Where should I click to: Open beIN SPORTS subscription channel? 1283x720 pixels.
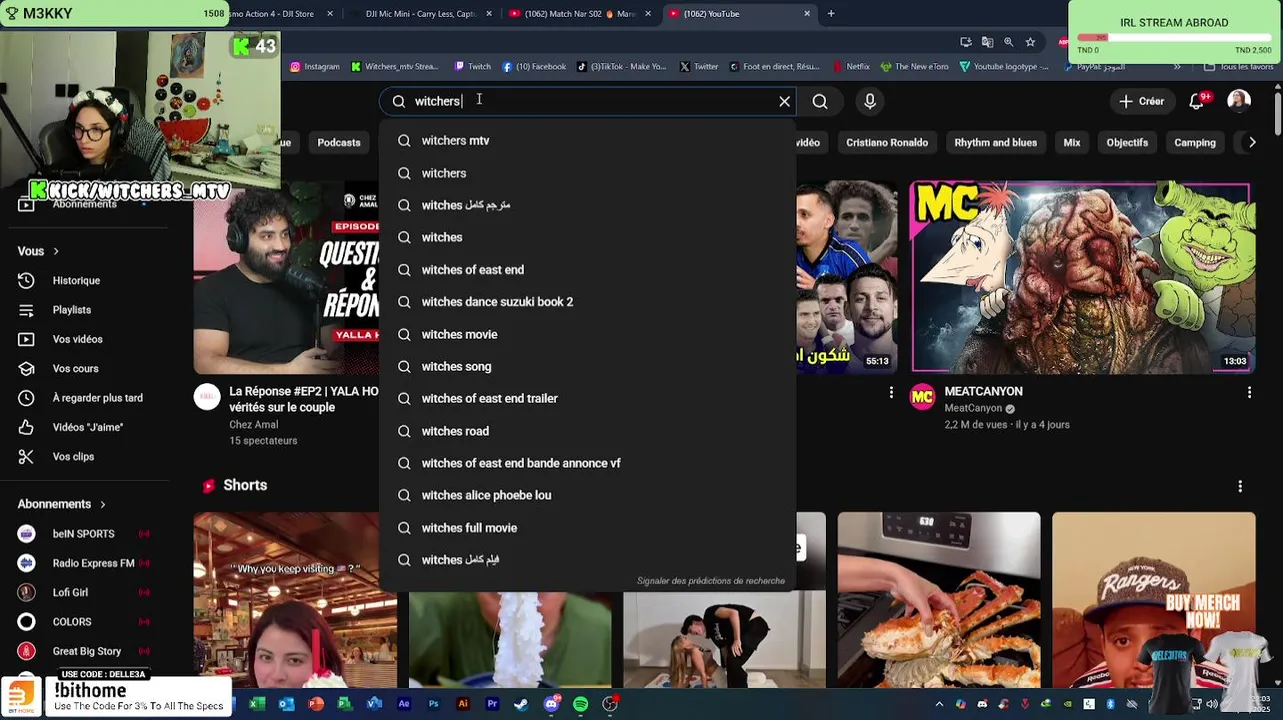(x=83, y=534)
